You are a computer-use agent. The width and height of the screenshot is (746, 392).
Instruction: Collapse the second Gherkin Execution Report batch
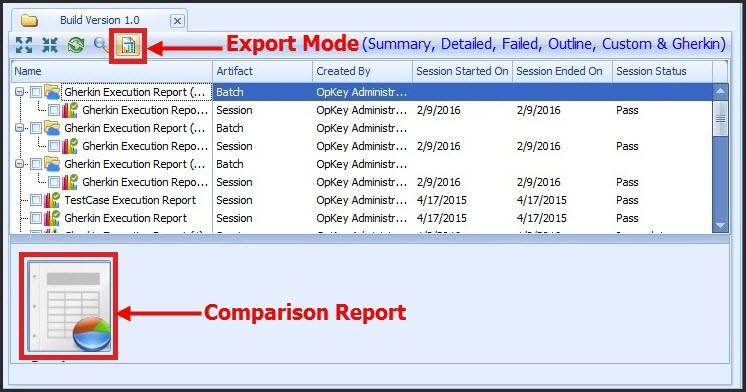coord(19,128)
